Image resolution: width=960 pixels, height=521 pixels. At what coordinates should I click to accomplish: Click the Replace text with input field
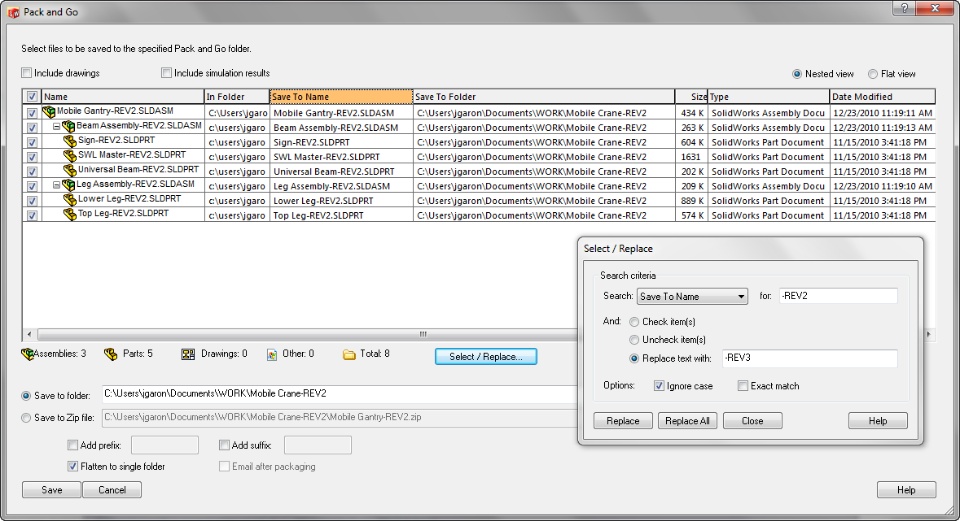click(809, 358)
